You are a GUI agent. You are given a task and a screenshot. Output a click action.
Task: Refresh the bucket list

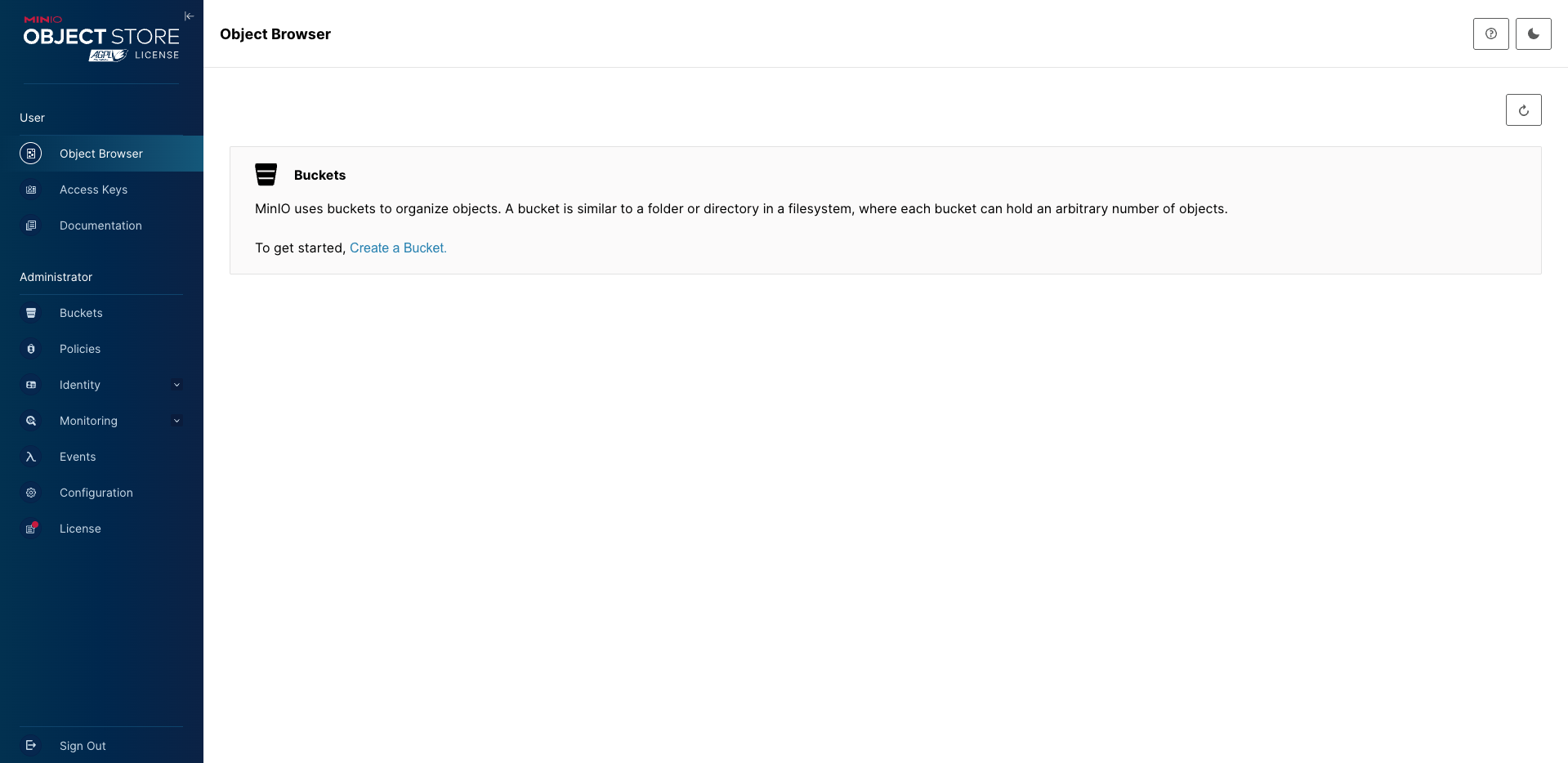(1524, 110)
